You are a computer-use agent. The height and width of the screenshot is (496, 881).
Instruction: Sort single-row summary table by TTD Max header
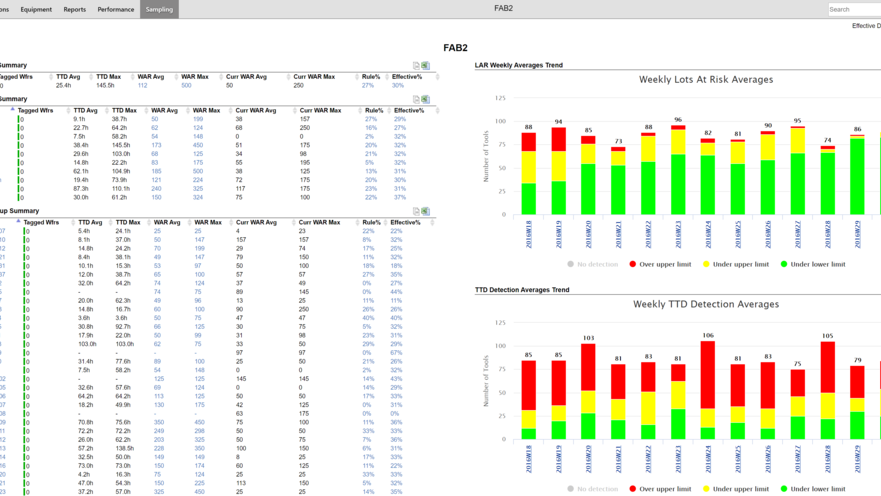click(108, 77)
